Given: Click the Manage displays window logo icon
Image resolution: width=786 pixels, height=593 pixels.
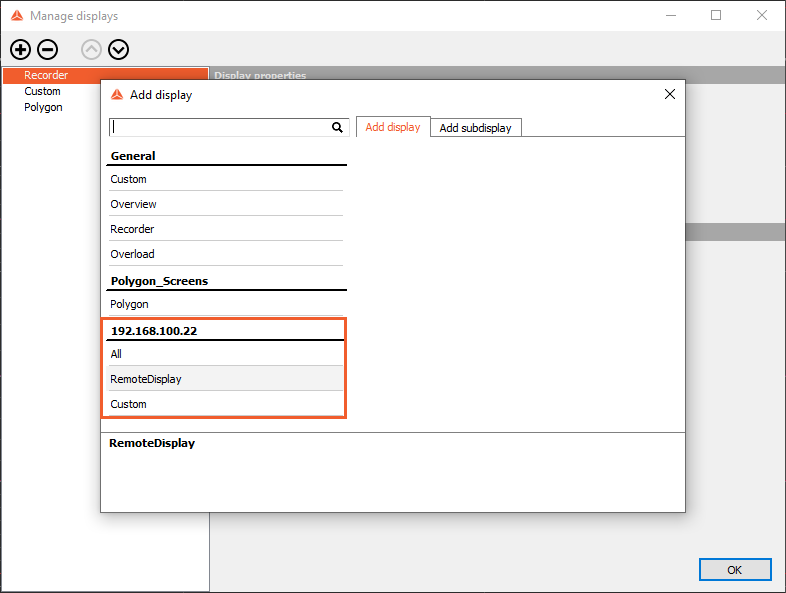Looking at the screenshot, I should [x=17, y=16].
